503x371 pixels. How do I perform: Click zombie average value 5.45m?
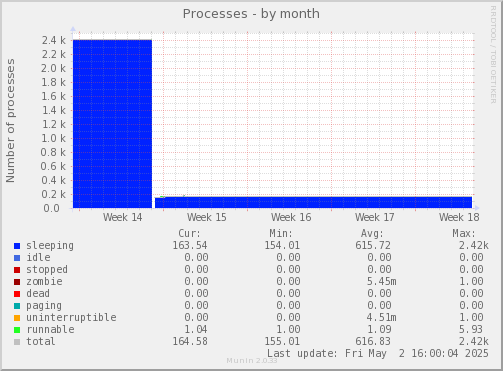(x=382, y=281)
